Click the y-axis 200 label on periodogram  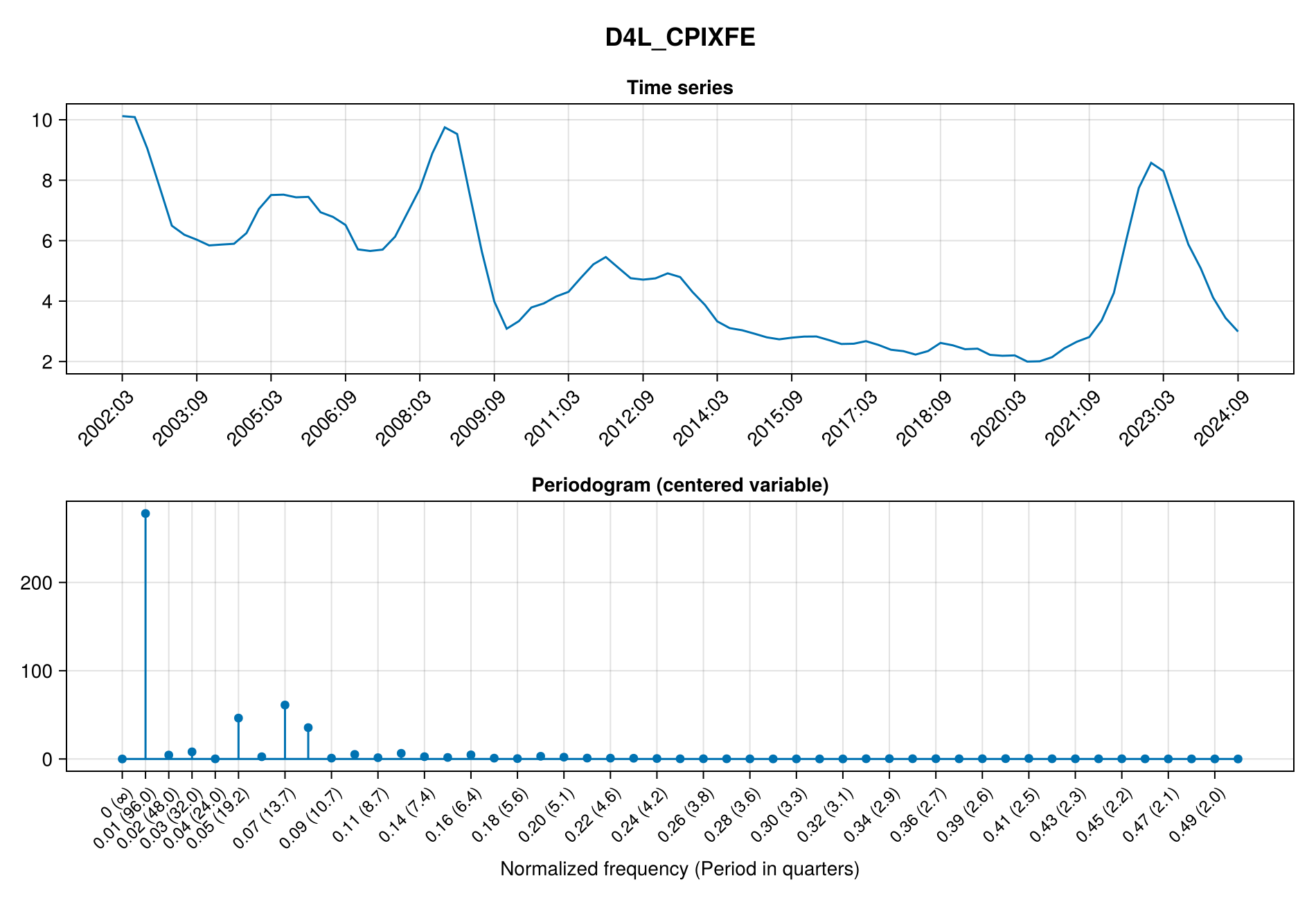coord(37,583)
